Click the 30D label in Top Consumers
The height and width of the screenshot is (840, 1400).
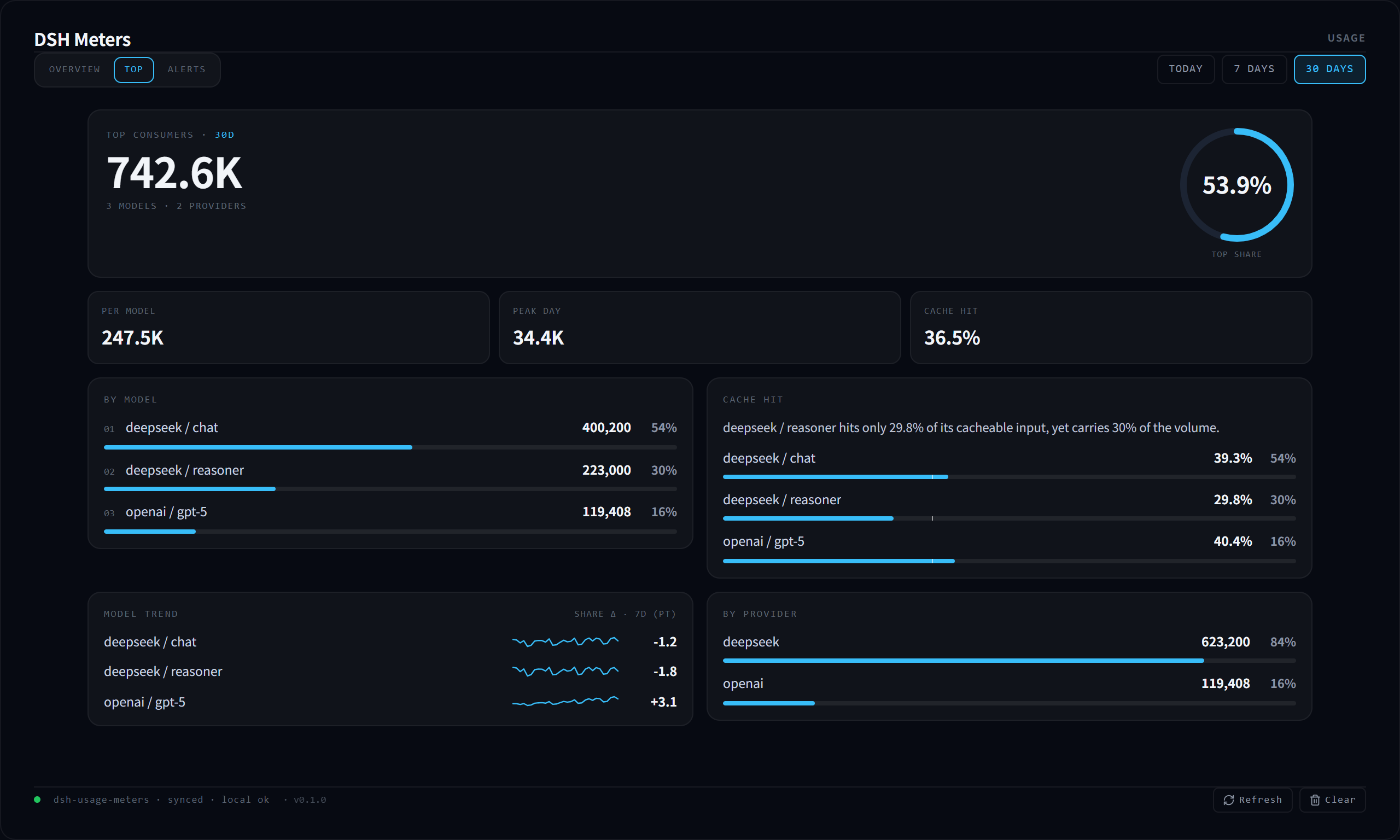[x=225, y=135]
